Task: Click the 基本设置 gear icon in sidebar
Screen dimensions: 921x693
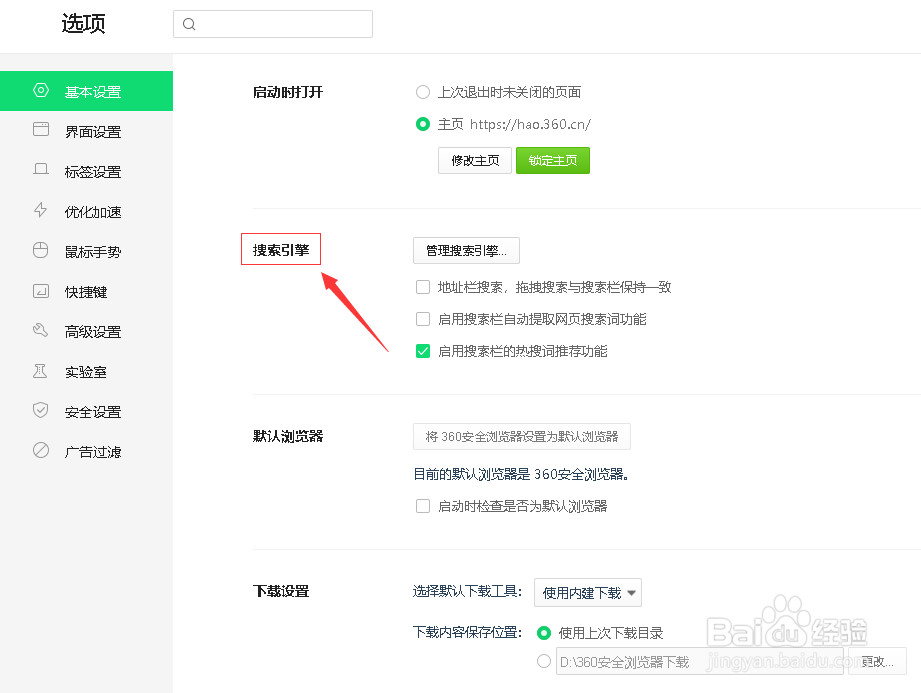Action: click(41, 90)
